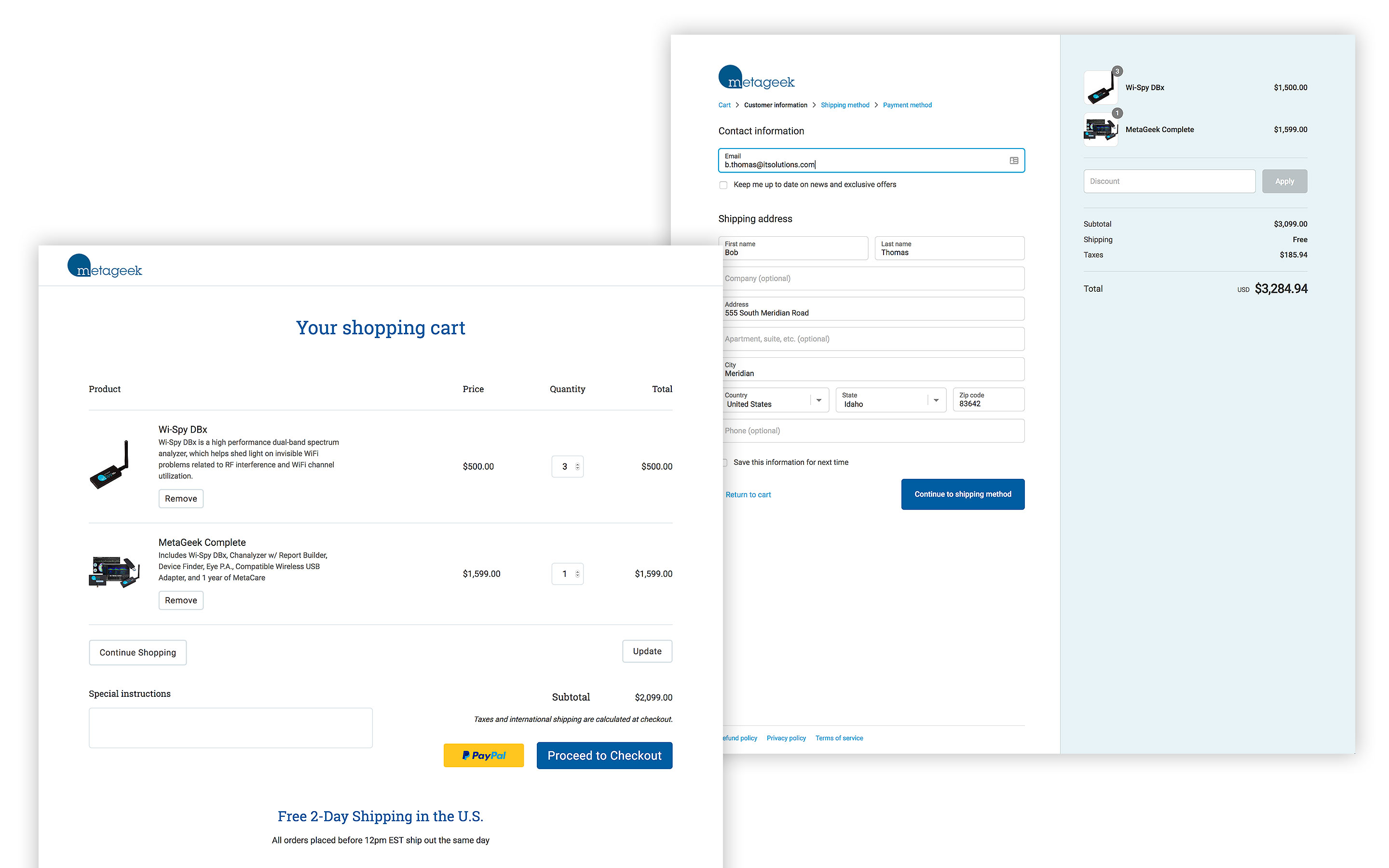Open the Privacy policy link
The width and height of the screenshot is (1389, 868).
coord(786,738)
